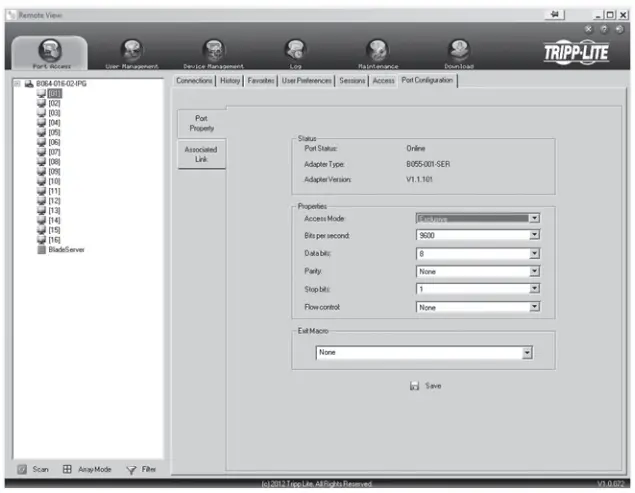Click the port [12] monitor icon
This screenshot has height=493, width=635.
click(41, 201)
